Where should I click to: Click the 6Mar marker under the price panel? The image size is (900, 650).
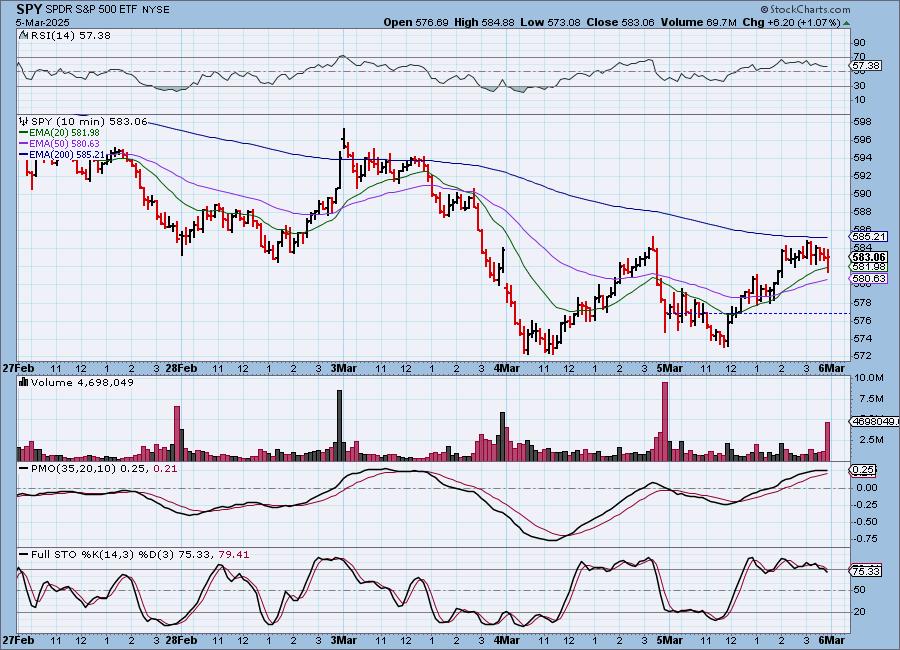[831, 368]
